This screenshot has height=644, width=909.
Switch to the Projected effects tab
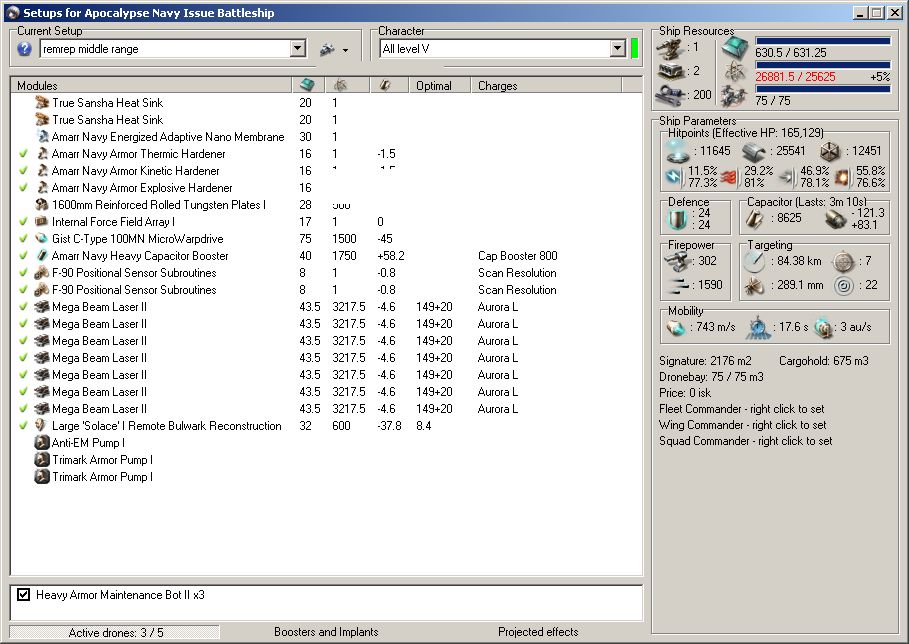(538, 632)
